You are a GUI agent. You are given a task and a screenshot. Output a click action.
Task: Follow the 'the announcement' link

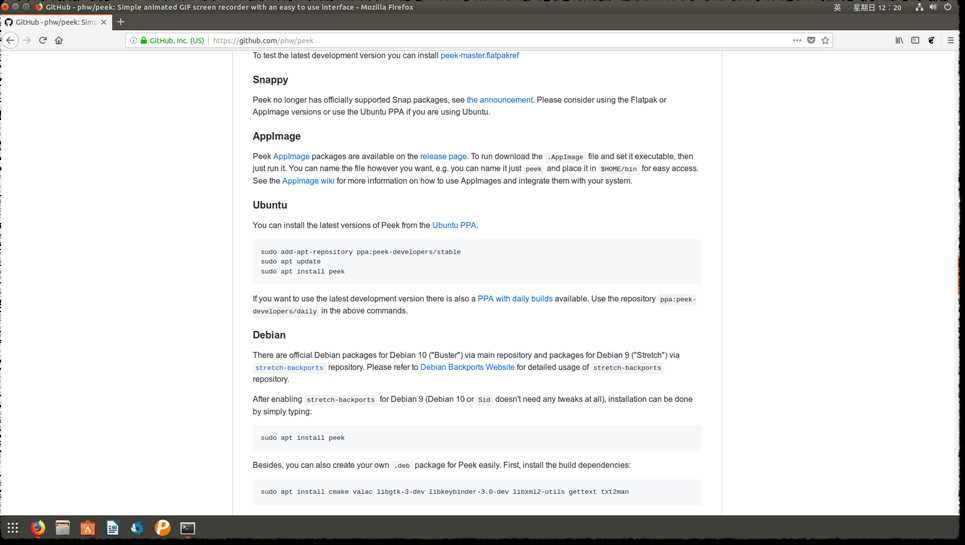tap(500, 100)
